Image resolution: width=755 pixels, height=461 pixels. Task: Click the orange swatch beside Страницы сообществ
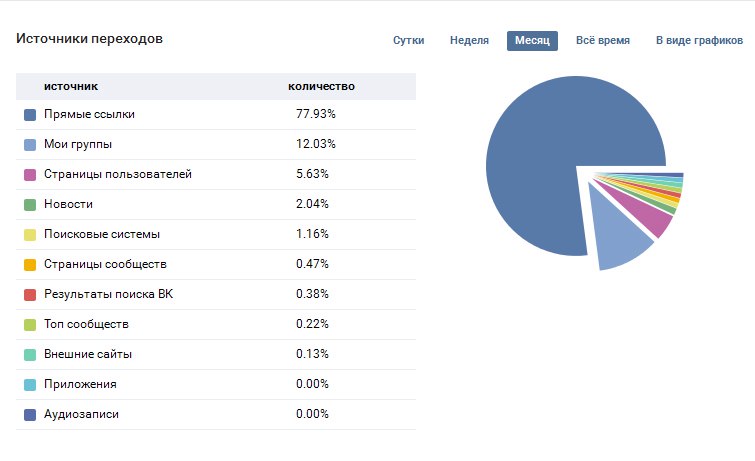coord(30,265)
